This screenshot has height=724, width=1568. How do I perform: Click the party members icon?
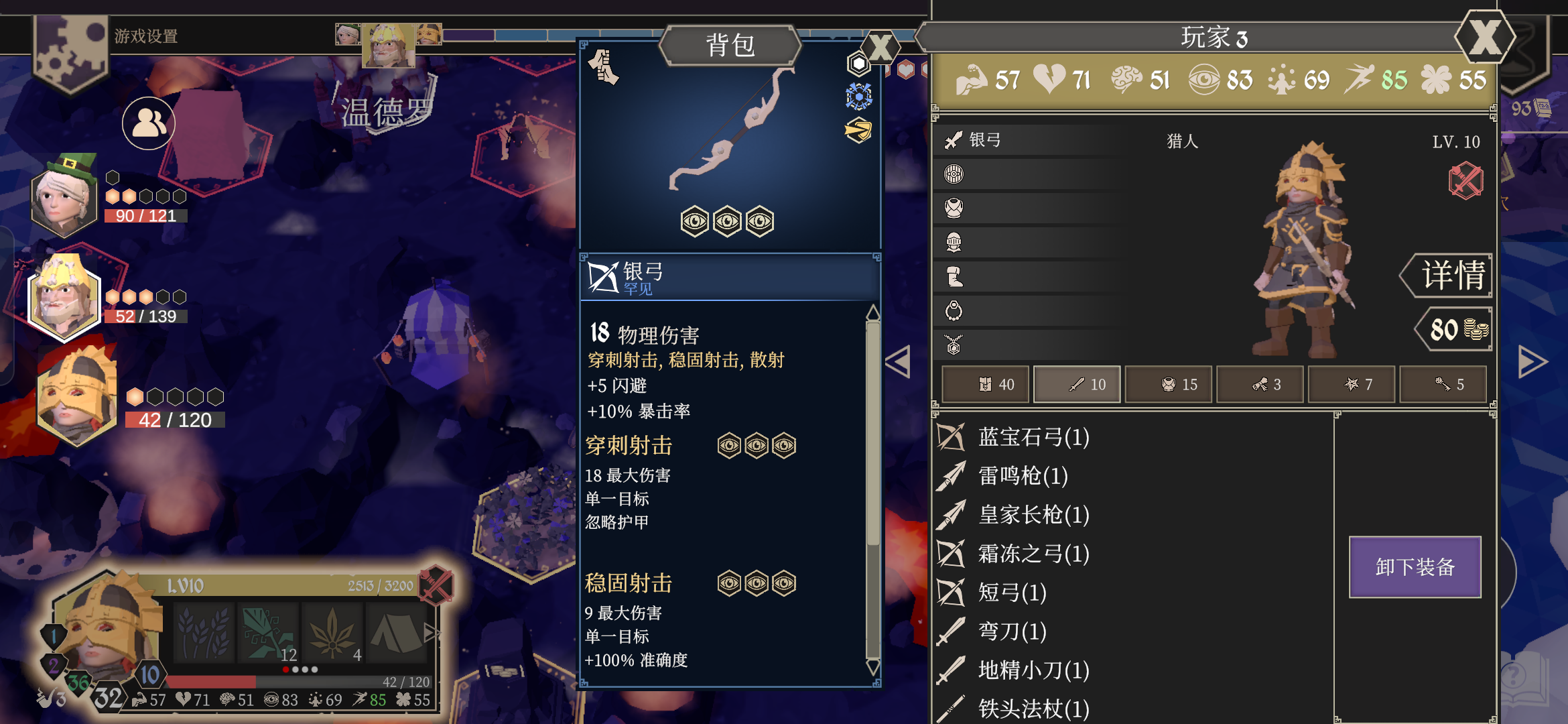click(x=149, y=123)
